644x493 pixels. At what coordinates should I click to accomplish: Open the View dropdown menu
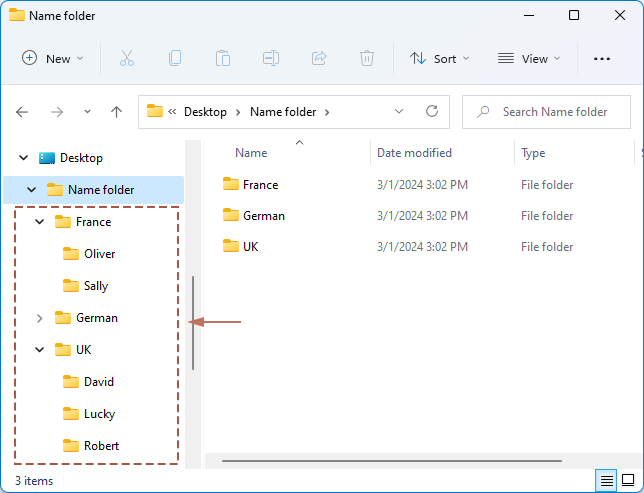529,59
